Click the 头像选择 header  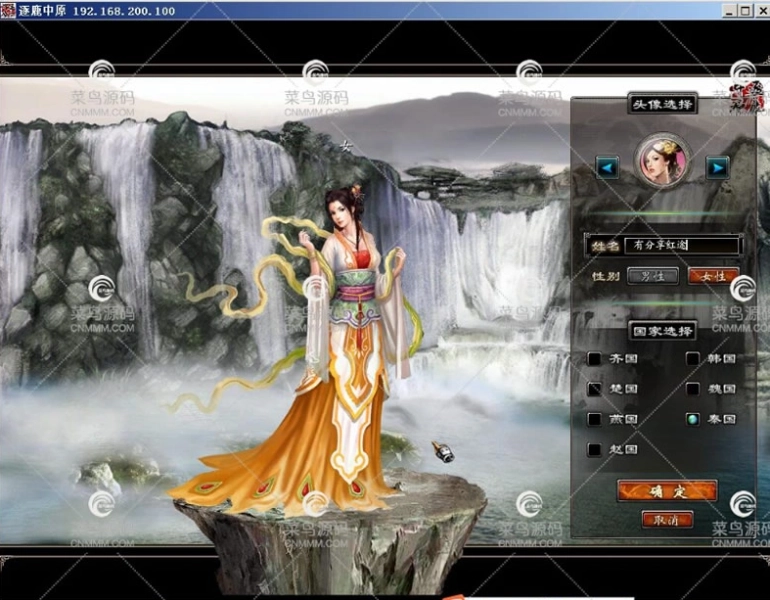[x=662, y=104]
